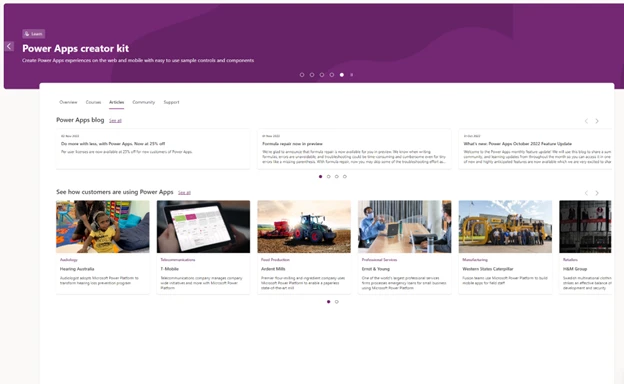Click the banner subtitle about sample controls
The width and height of the screenshot is (624, 384).
click(x=138, y=60)
